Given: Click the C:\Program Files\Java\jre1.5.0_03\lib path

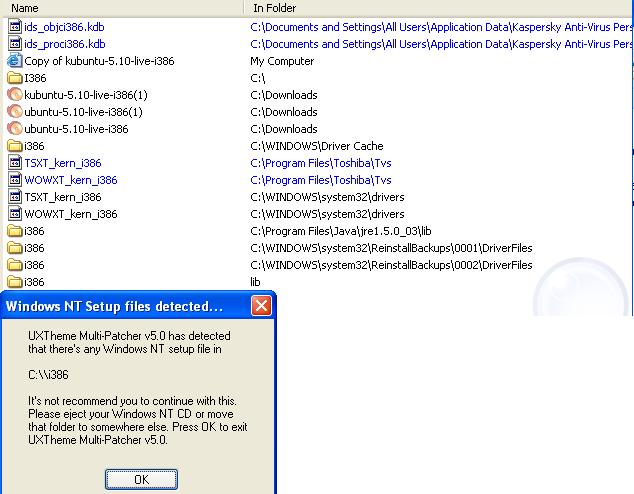Looking at the screenshot, I should [341, 231].
